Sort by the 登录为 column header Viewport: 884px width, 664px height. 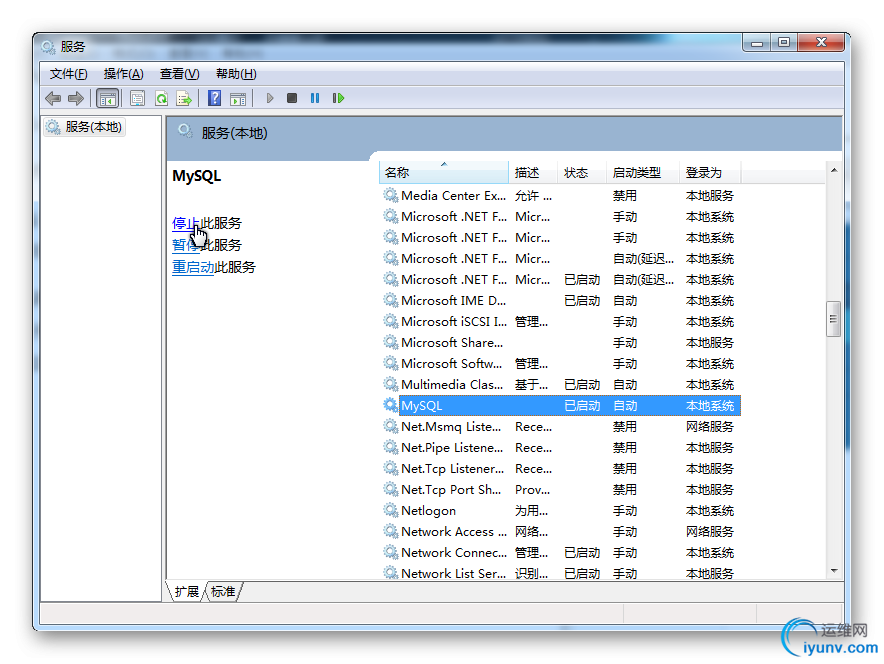click(710, 172)
